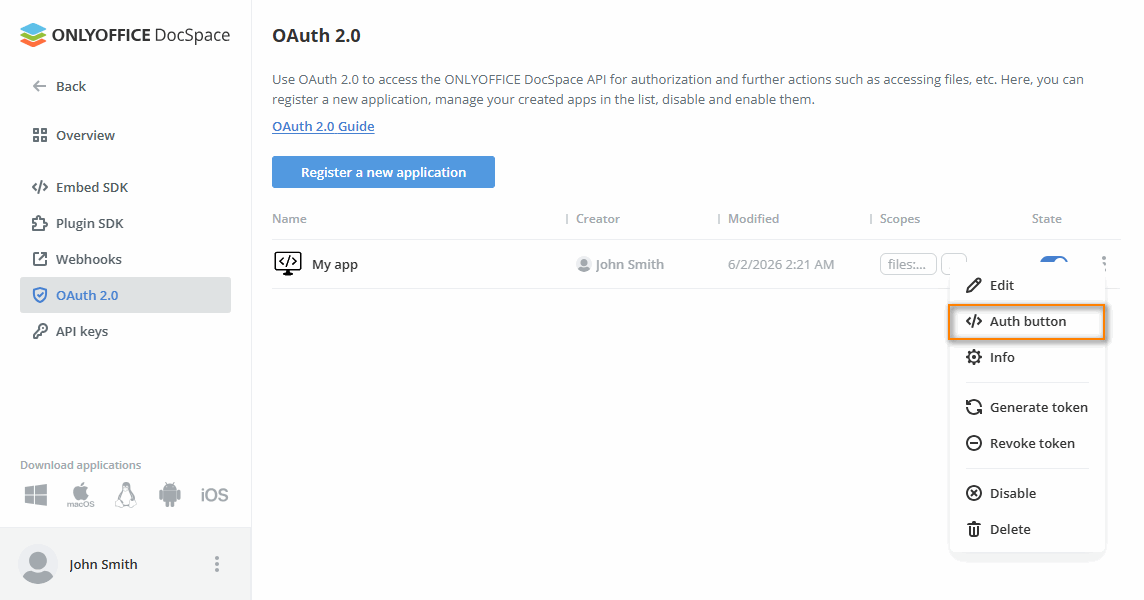Click the My app three-dot menu
The height and width of the screenshot is (600, 1144).
tap(1104, 263)
